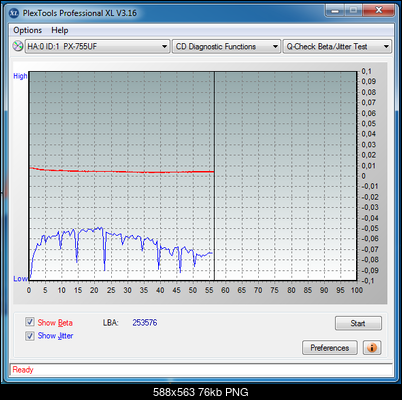Viewport: 402px width, 400px height.
Task: Open the Preferences dialog
Action: tap(330, 348)
